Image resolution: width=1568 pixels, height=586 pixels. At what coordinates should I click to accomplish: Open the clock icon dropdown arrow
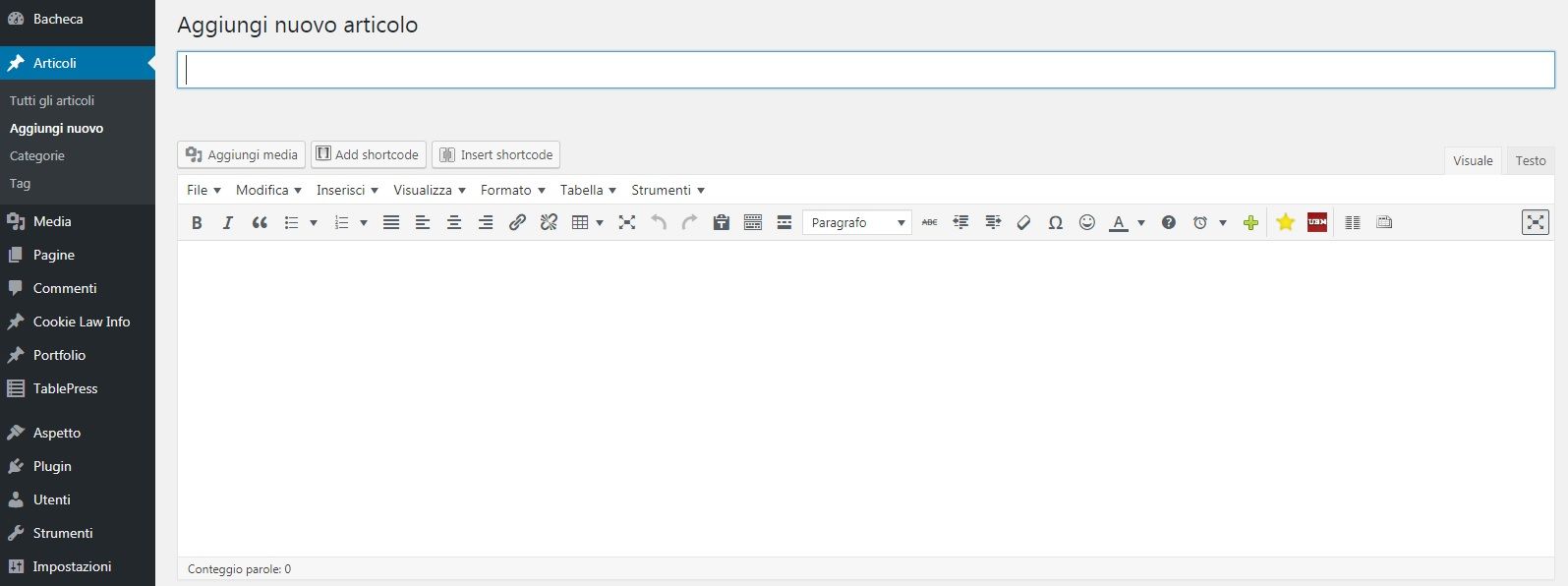[1223, 222]
